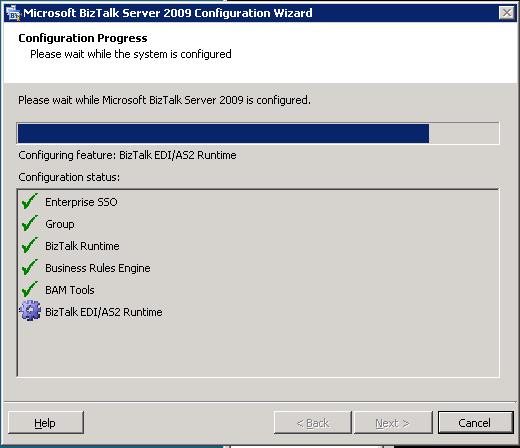
Task: Click the 'Configuring feature: BizTalk EDI/AS2 Runtime' text
Action: pyautogui.click(x=127, y=155)
